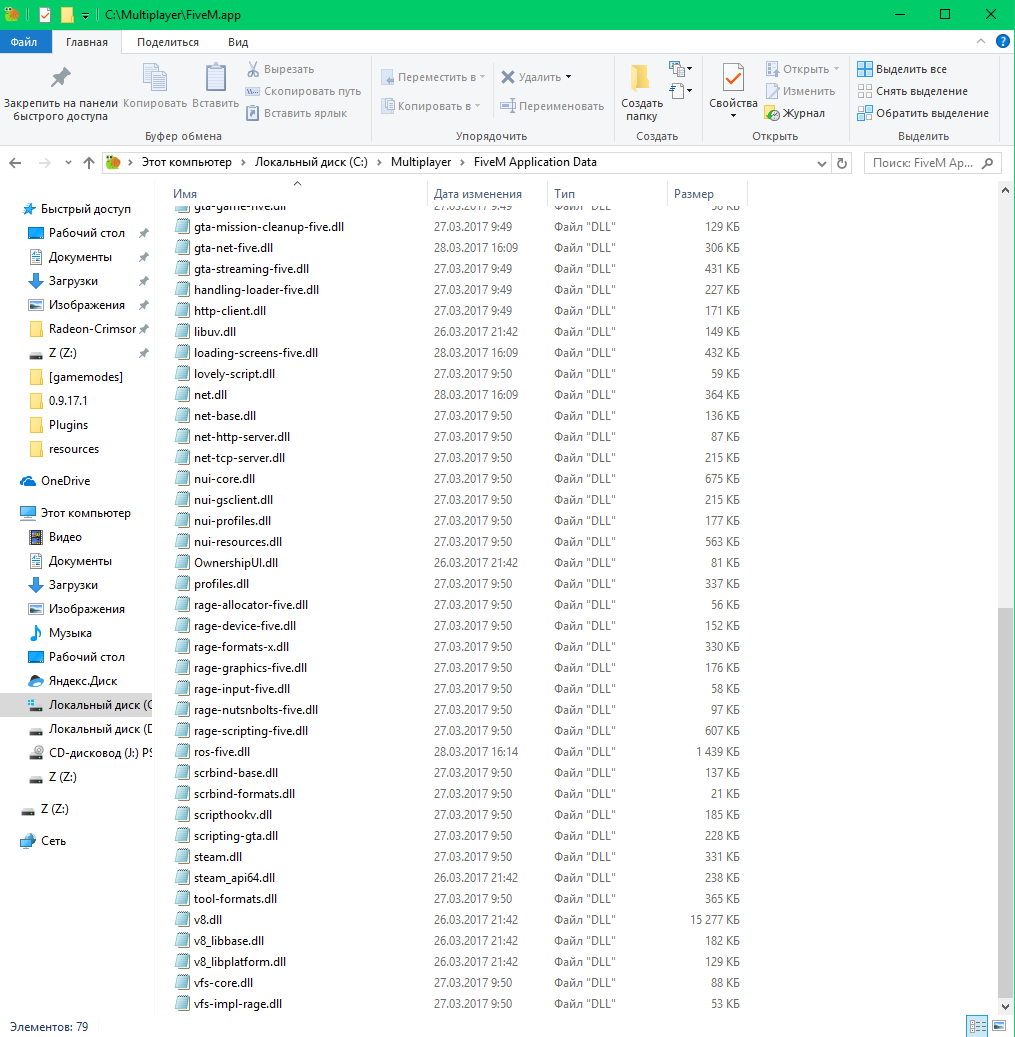The height and width of the screenshot is (1037, 1015).
Task: Select CD-дисковод (J:) in sidebar
Action: pyautogui.click(x=91, y=753)
